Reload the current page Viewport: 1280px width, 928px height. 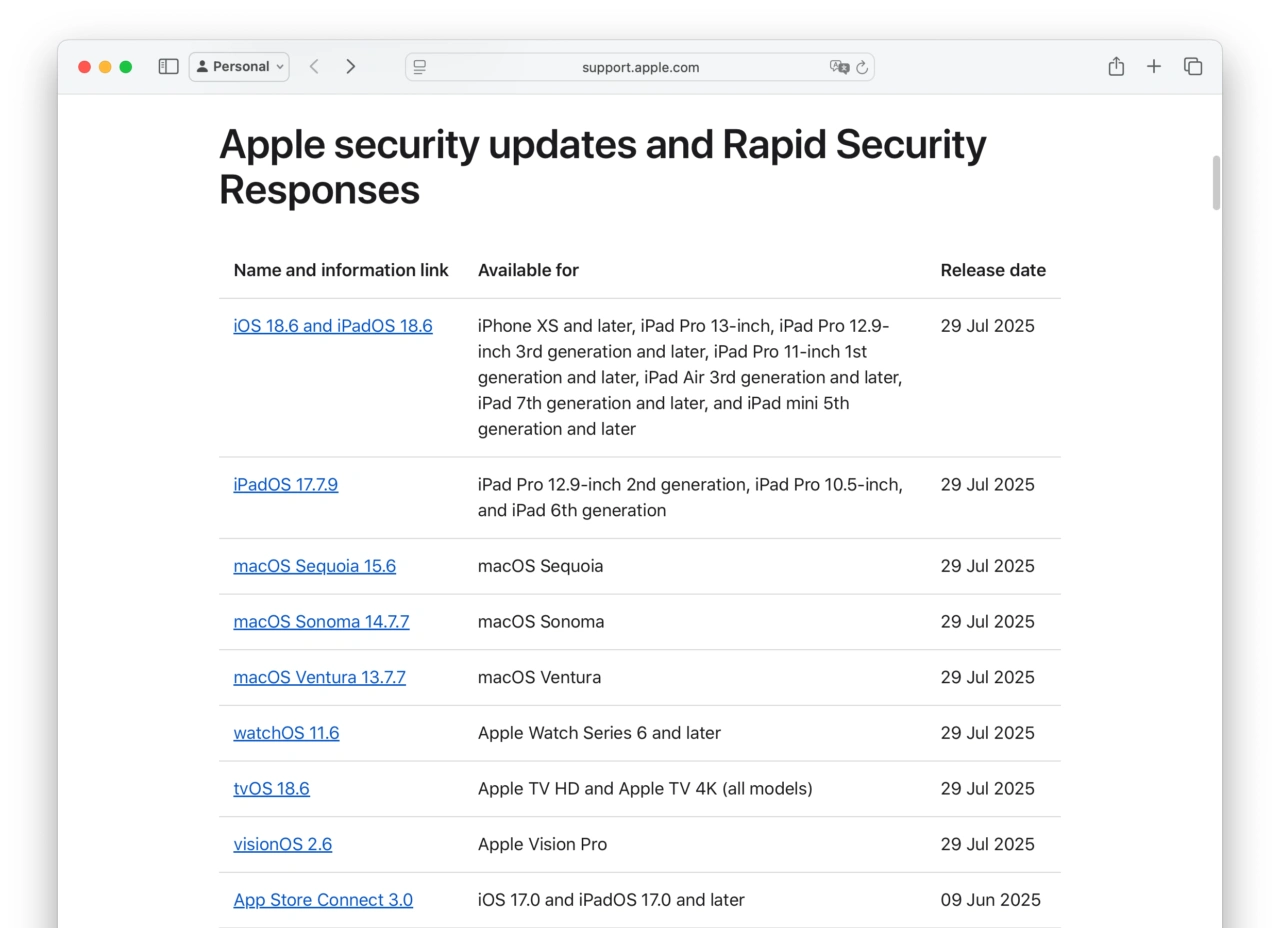(862, 67)
